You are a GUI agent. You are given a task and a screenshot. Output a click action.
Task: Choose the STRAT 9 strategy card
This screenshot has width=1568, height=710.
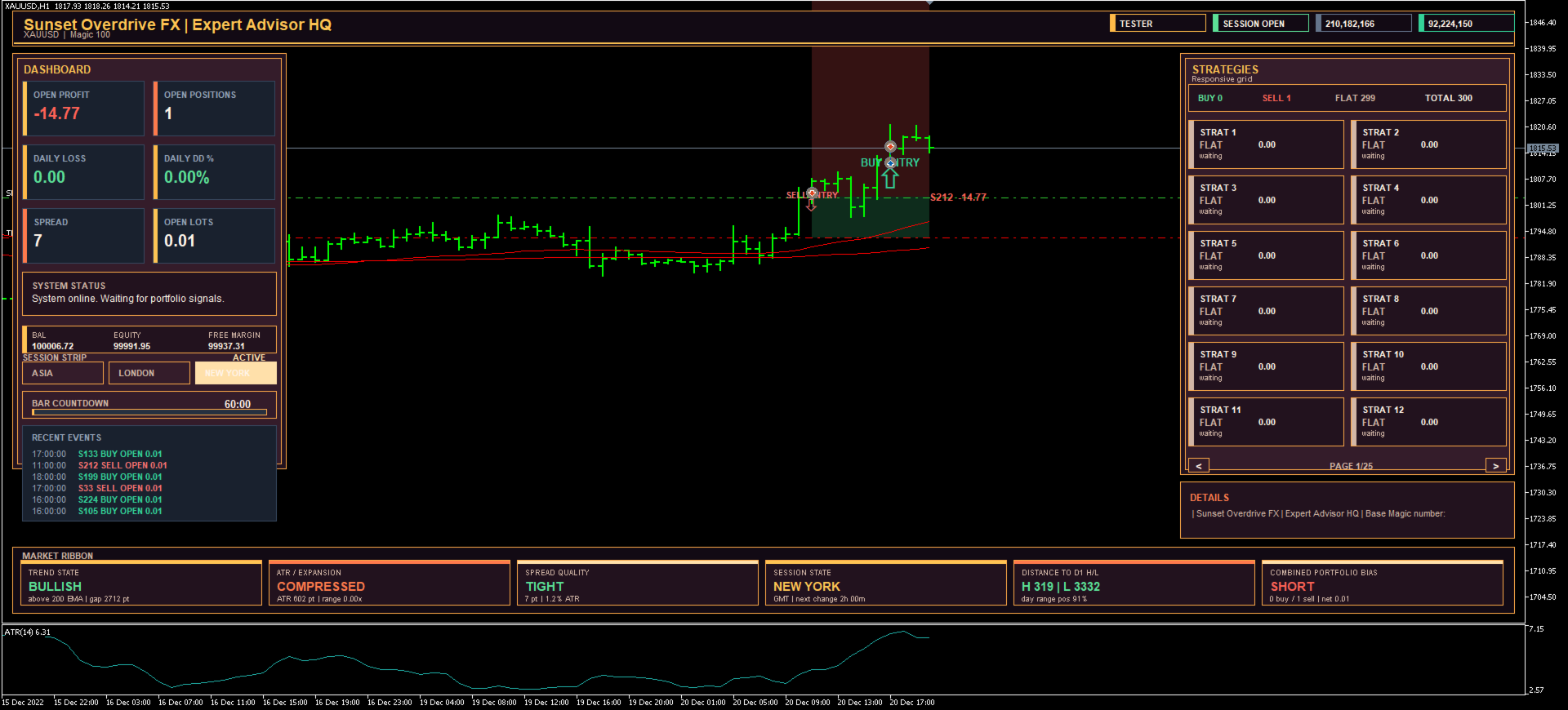click(1267, 366)
